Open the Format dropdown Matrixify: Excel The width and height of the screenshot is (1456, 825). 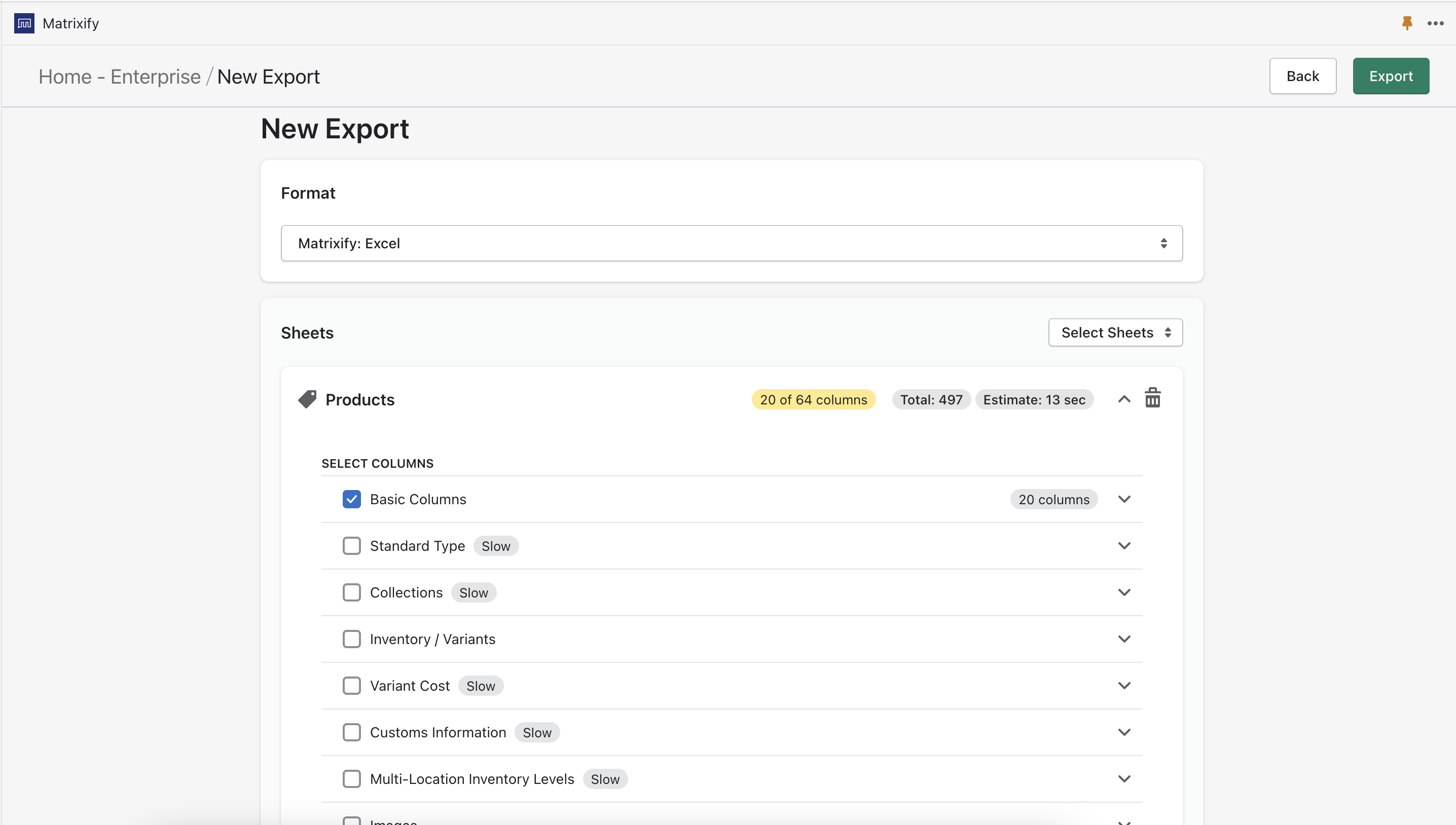tap(731, 243)
